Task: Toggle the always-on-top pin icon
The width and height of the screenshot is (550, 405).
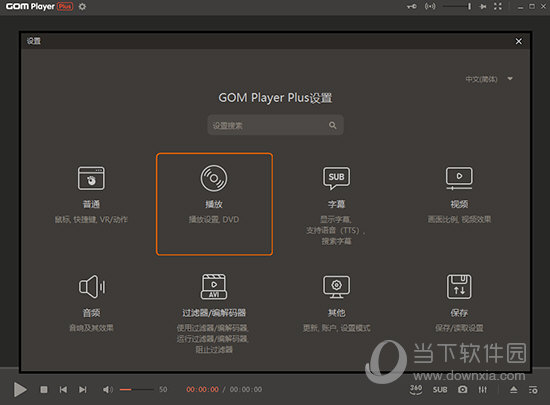Action: click(x=483, y=6)
